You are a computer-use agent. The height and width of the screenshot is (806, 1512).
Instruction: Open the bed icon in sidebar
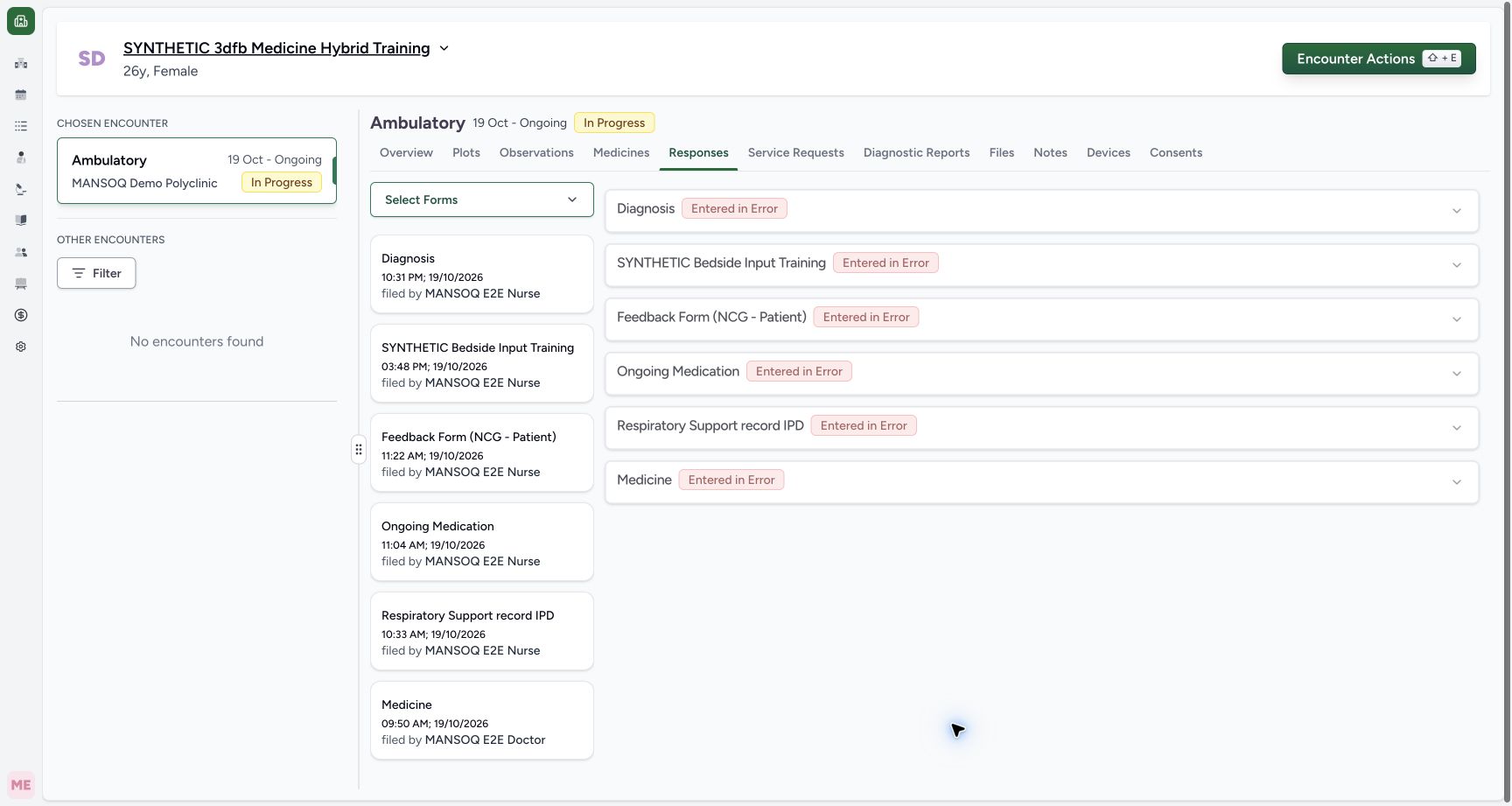21,284
